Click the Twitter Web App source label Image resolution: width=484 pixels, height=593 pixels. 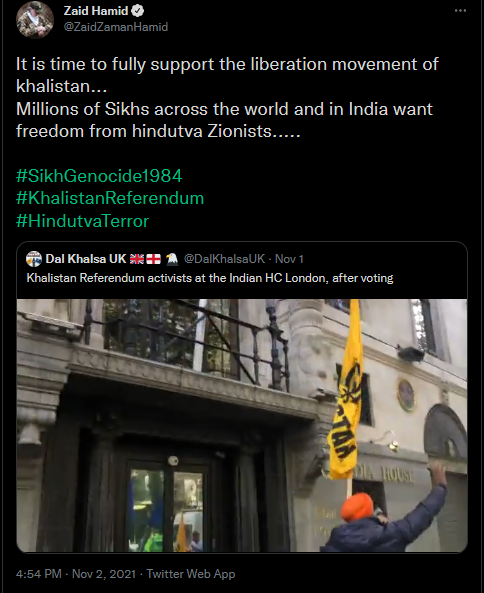click(191, 574)
